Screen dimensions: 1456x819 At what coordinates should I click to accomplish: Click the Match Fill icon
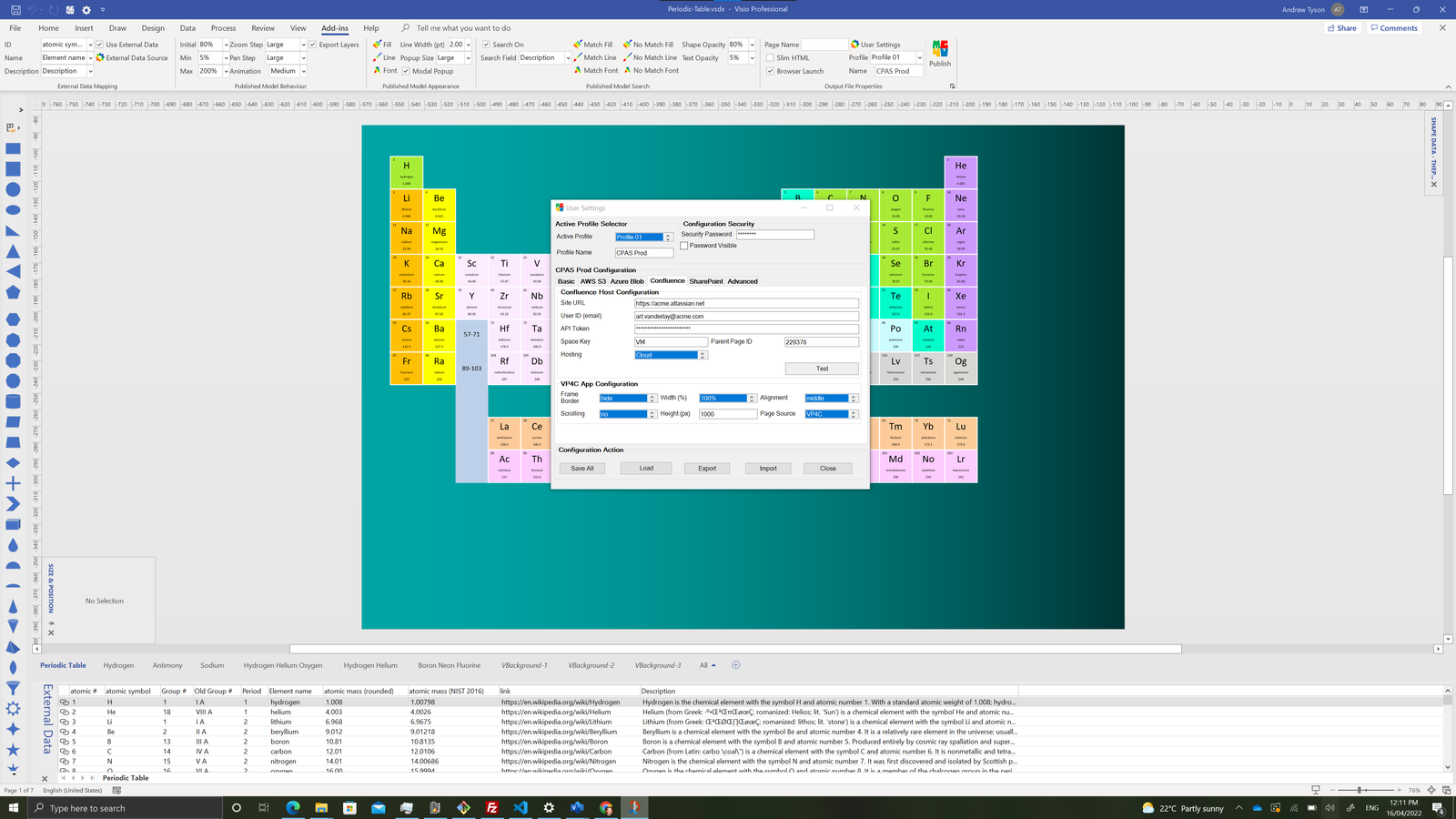578,44
